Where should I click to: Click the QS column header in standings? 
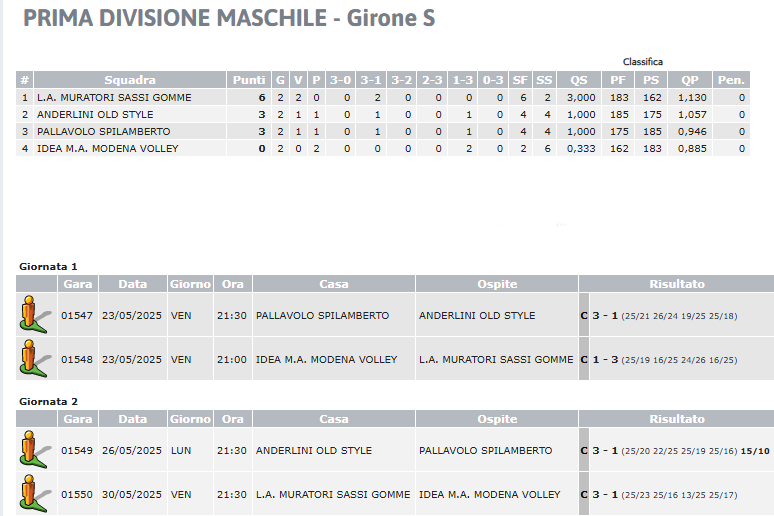(x=579, y=80)
